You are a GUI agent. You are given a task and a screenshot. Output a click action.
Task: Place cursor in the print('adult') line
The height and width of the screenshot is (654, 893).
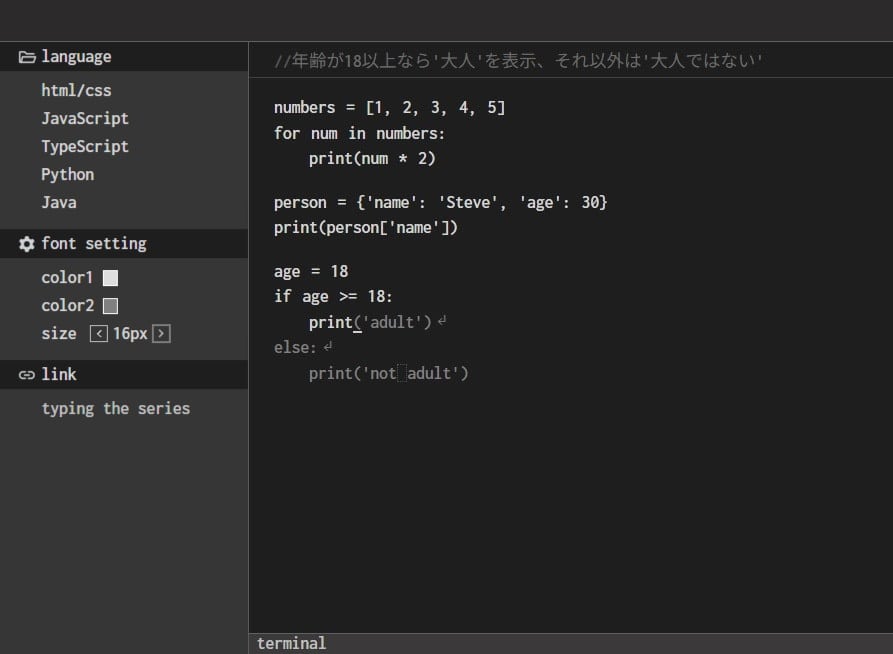[374, 321]
